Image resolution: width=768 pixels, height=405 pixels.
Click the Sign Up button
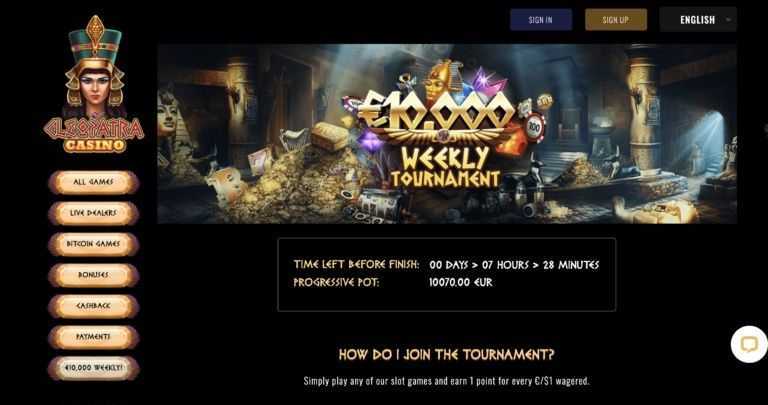[616, 20]
